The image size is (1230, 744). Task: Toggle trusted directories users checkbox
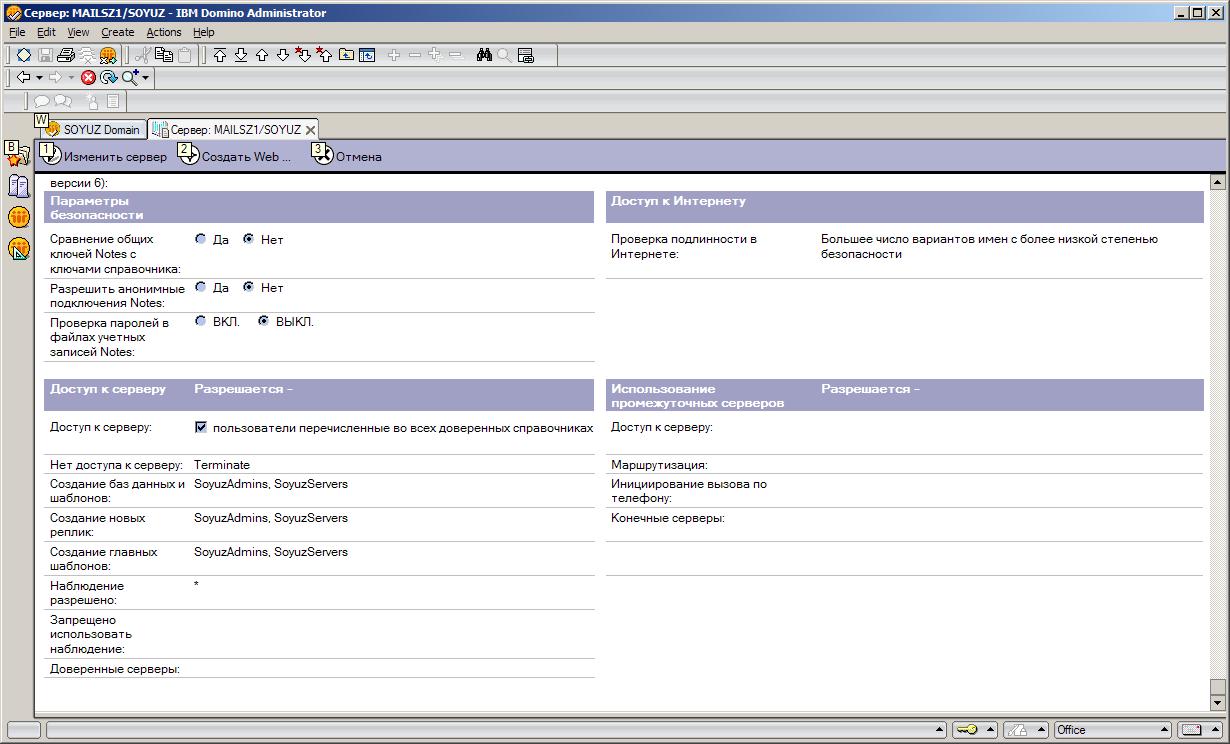click(x=201, y=427)
